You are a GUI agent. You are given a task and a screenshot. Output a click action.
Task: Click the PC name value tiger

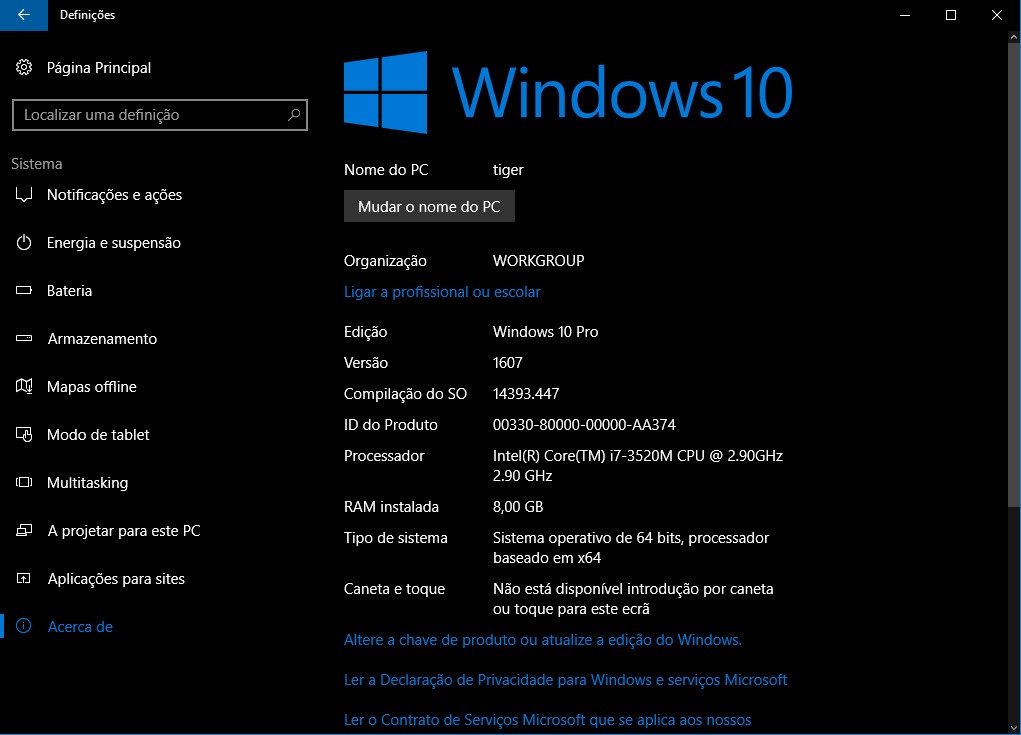tap(508, 170)
